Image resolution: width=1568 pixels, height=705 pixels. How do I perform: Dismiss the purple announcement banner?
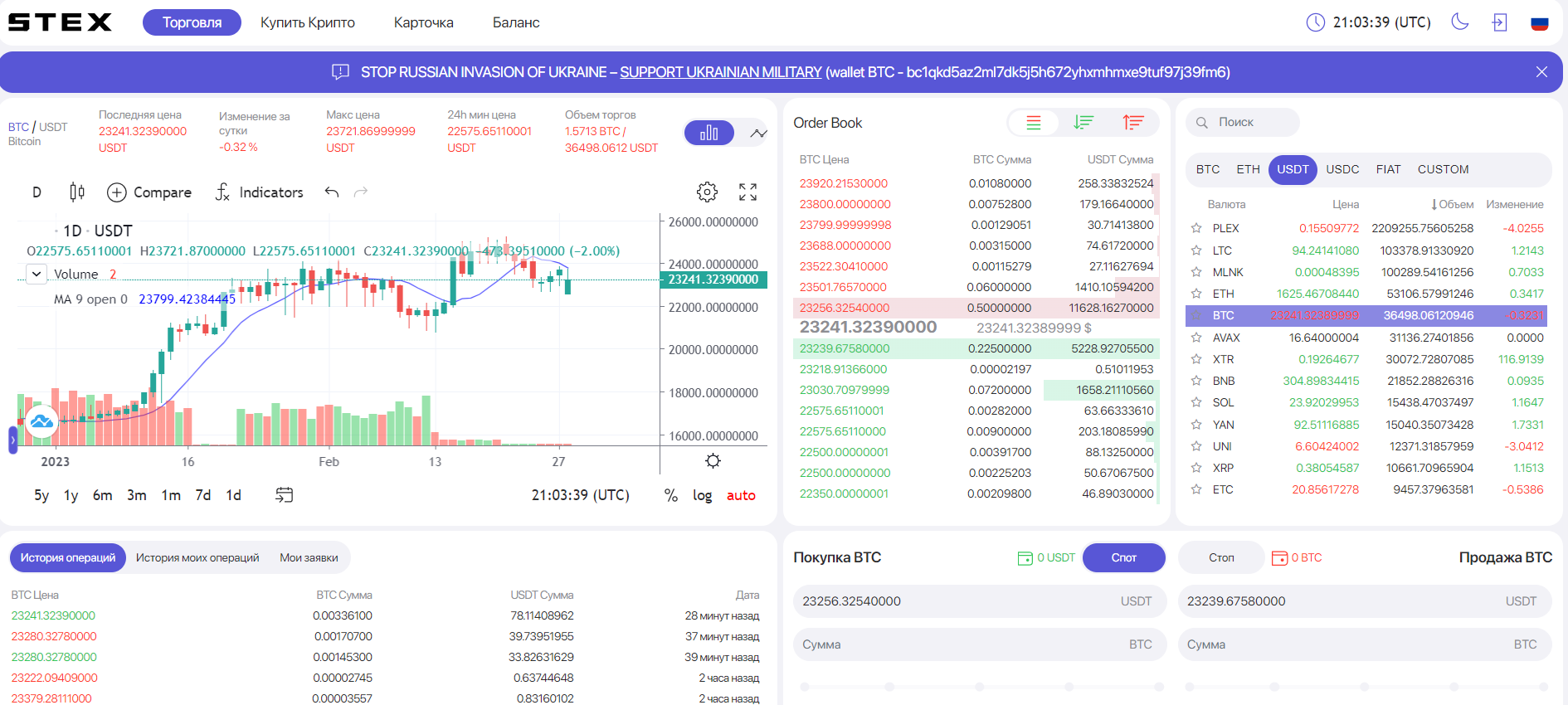pos(1541,72)
